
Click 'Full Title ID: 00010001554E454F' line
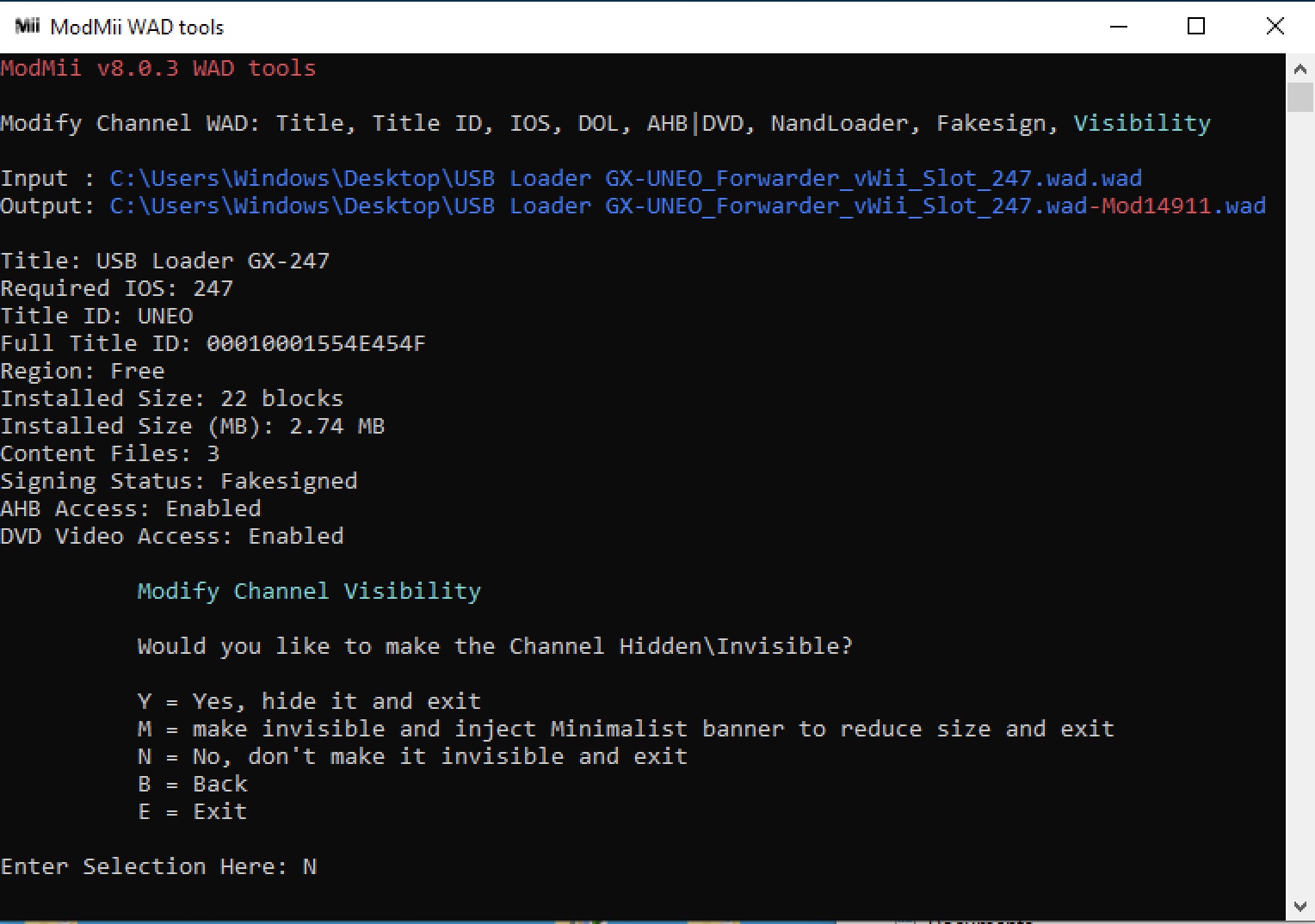click(213, 343)
